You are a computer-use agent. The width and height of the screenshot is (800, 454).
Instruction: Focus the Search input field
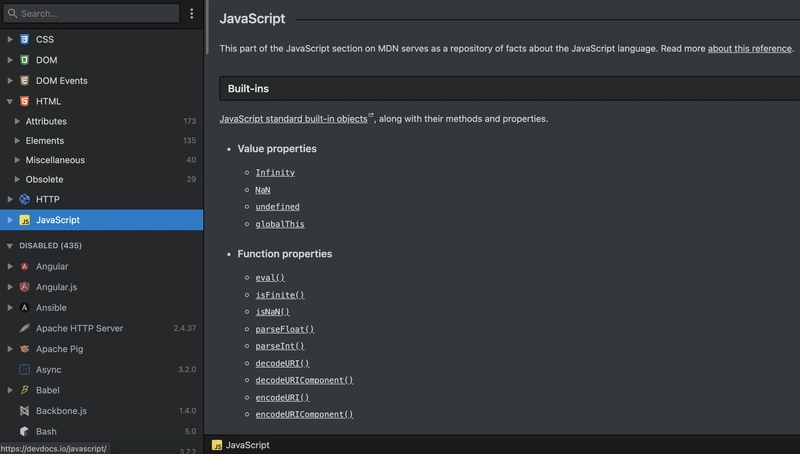coord(91,13)
